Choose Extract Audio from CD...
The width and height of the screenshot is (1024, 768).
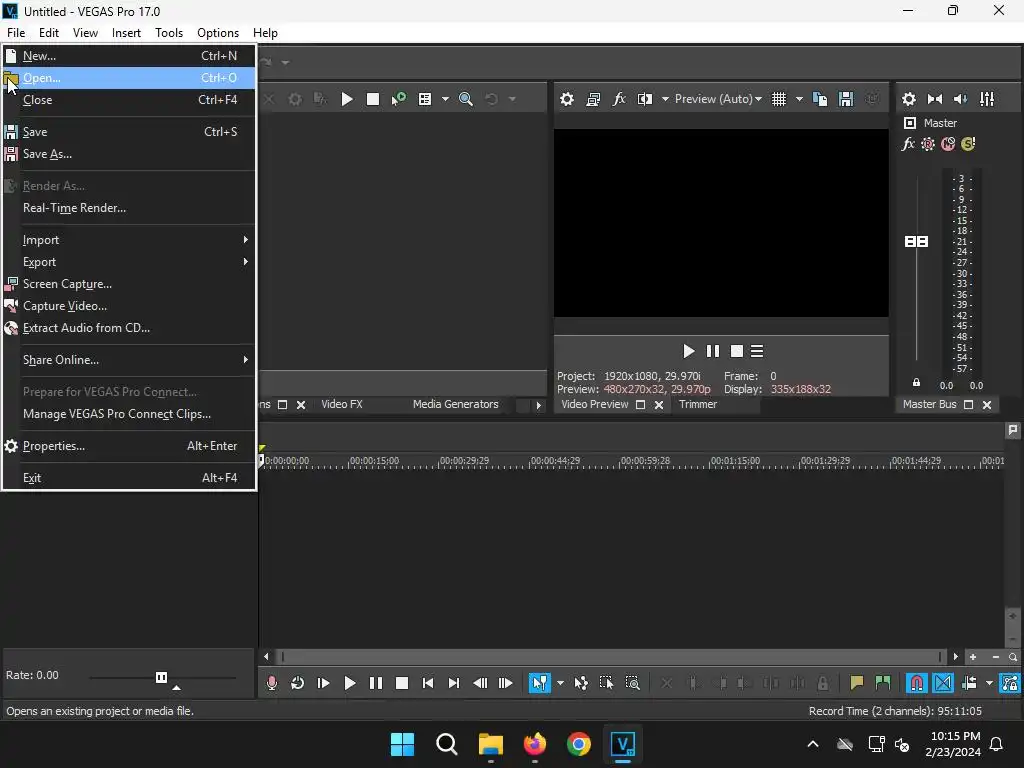pyautogui.click(x=129, y=328)
